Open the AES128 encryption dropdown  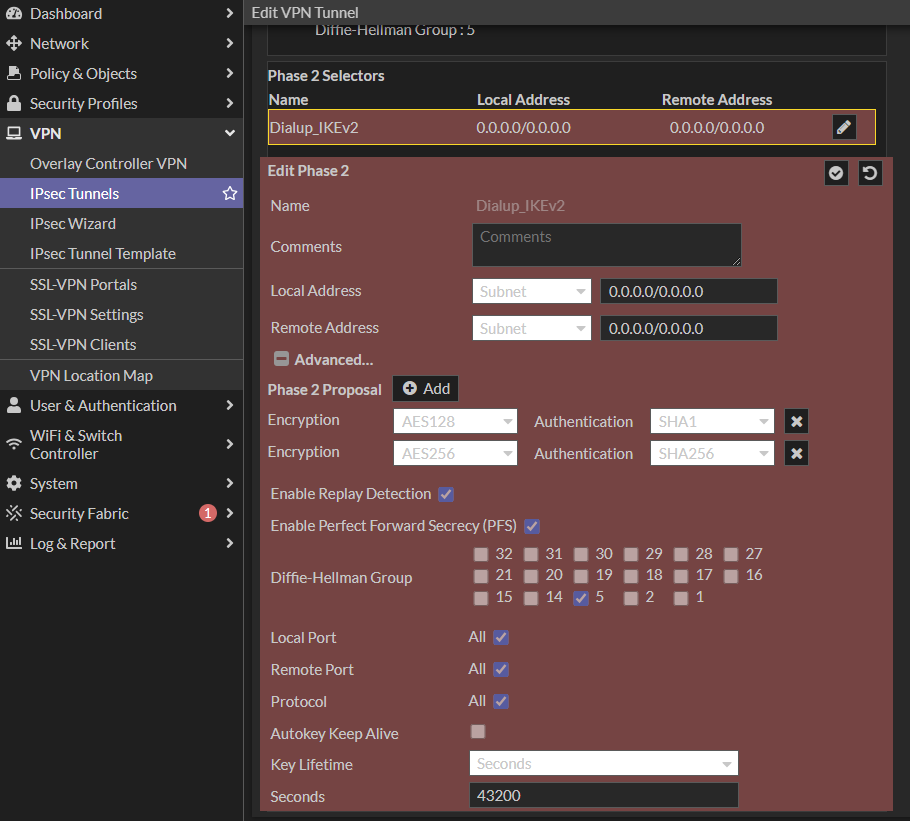click(x=454, y=421)
